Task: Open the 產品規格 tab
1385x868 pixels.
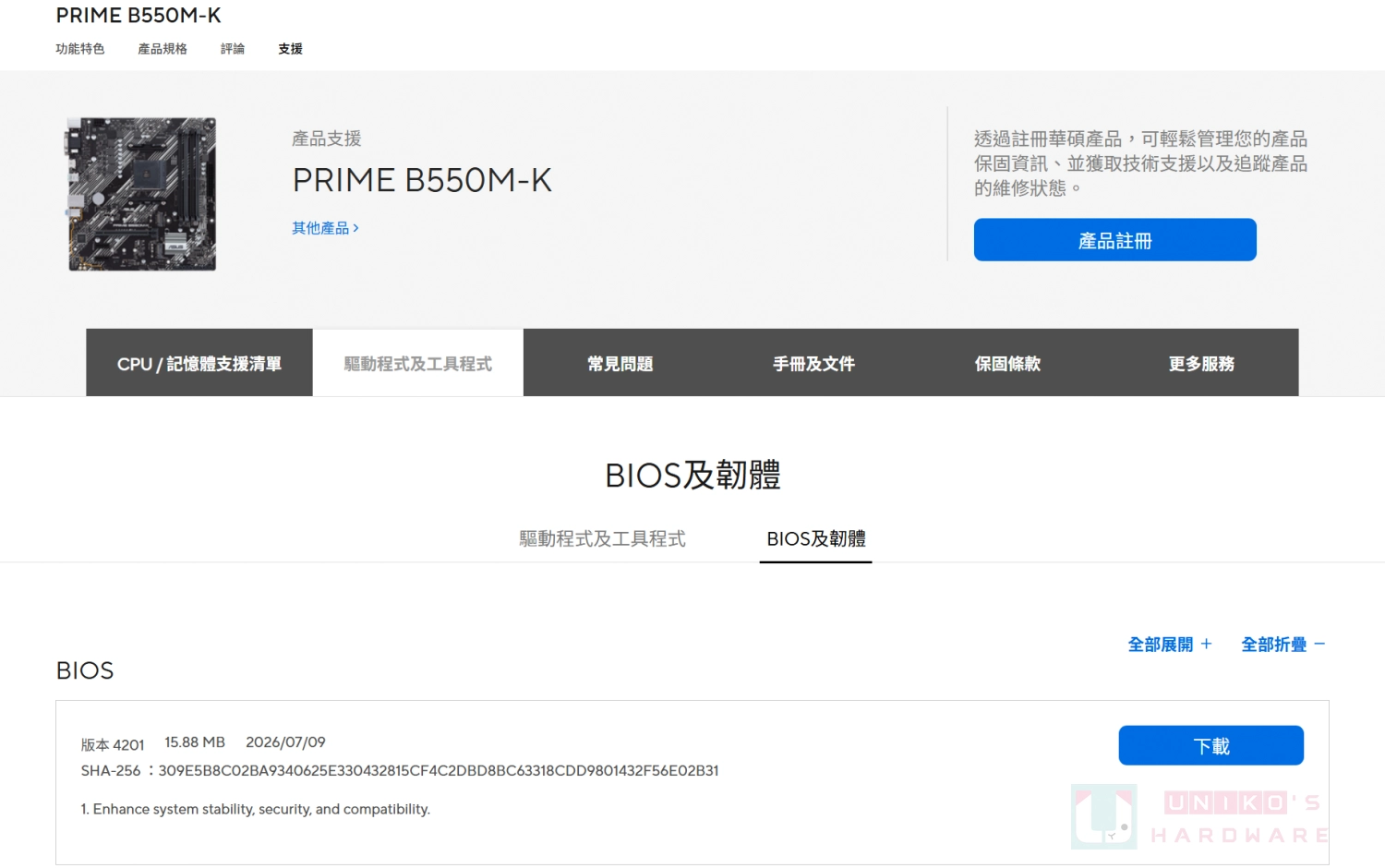Action: pyautogui.click(x=163, y=49)
